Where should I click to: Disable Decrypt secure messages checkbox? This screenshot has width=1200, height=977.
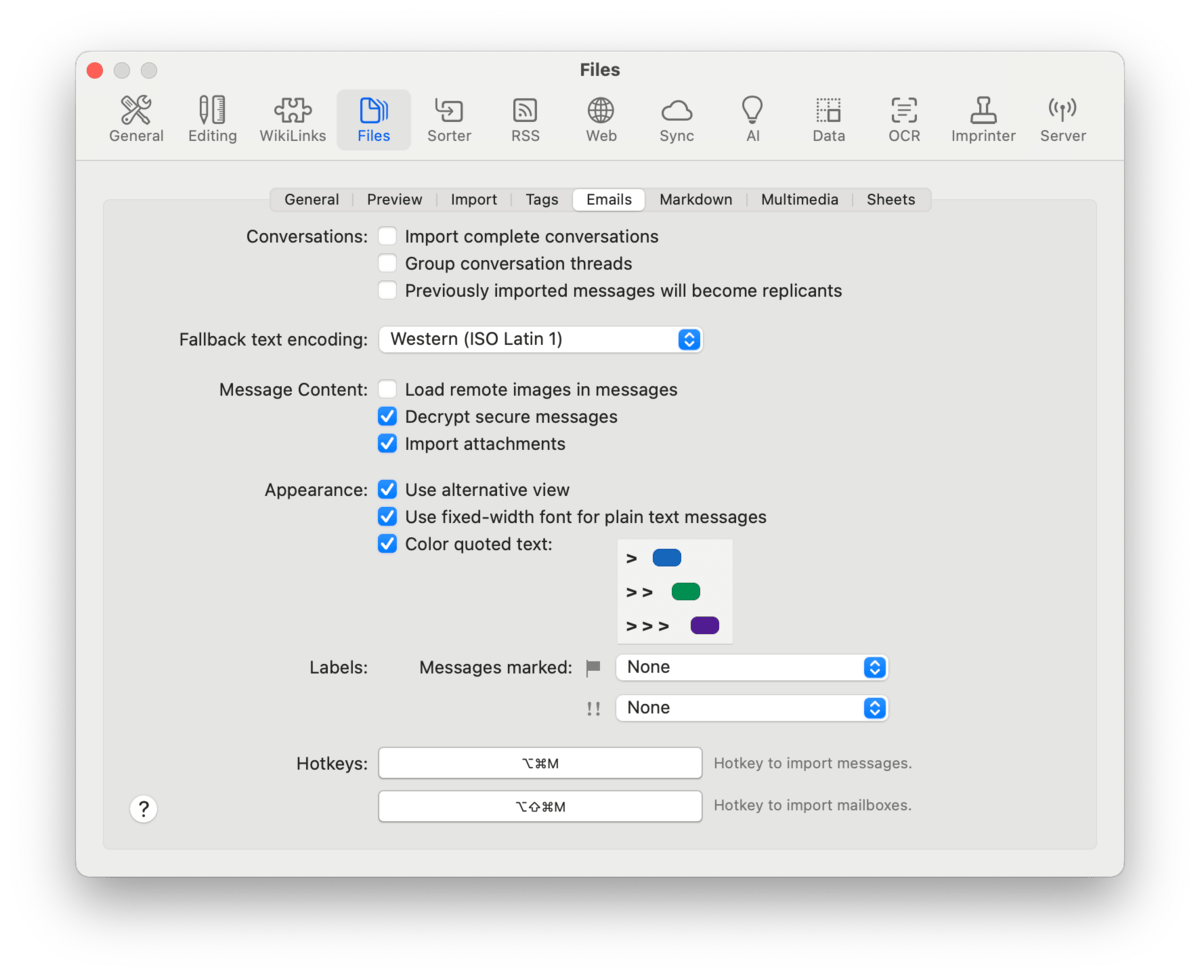[x=388, y=417]
